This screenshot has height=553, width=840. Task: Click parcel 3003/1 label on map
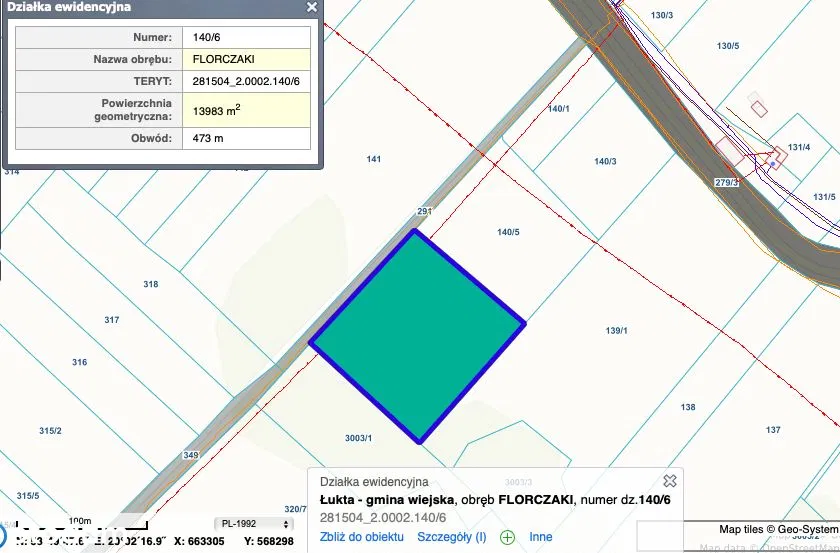358,438
